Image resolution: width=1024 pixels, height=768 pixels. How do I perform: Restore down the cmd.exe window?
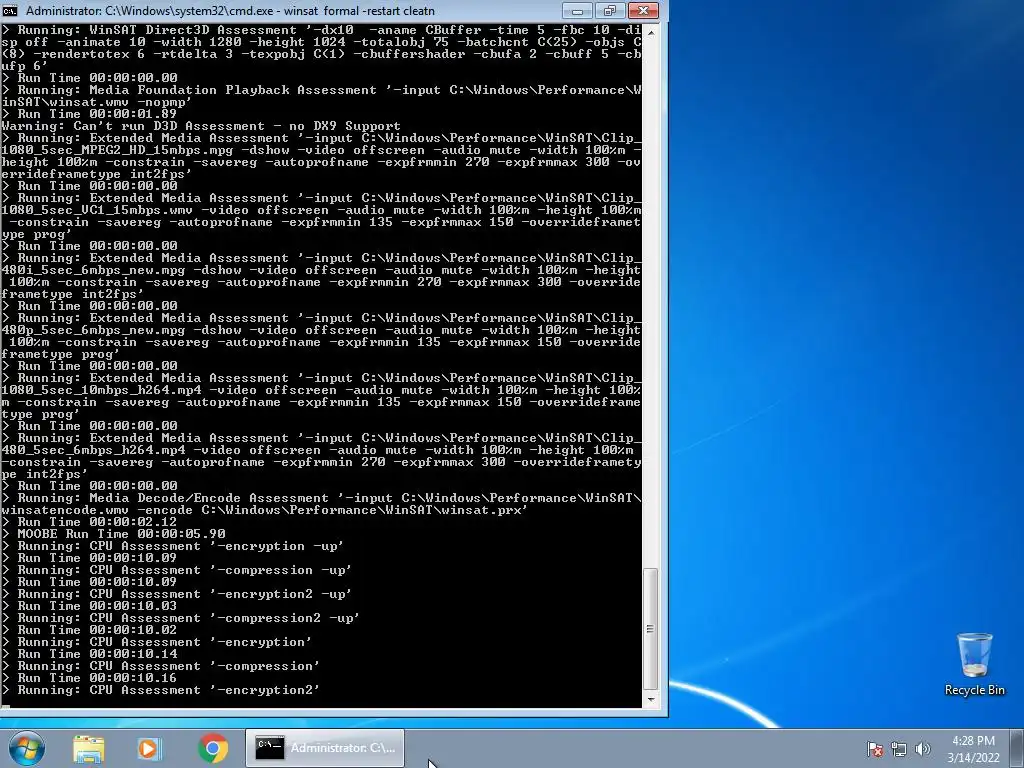point(610,10)
